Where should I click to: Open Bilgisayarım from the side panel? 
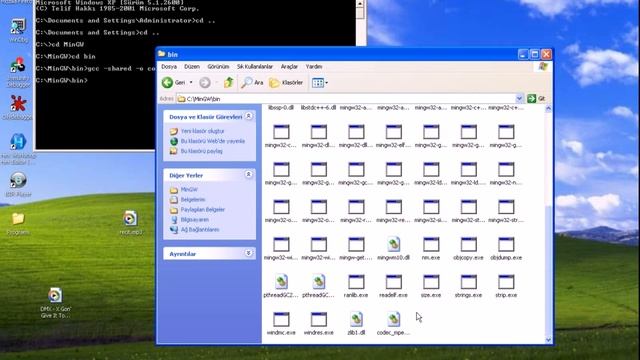tap(195, 220)
